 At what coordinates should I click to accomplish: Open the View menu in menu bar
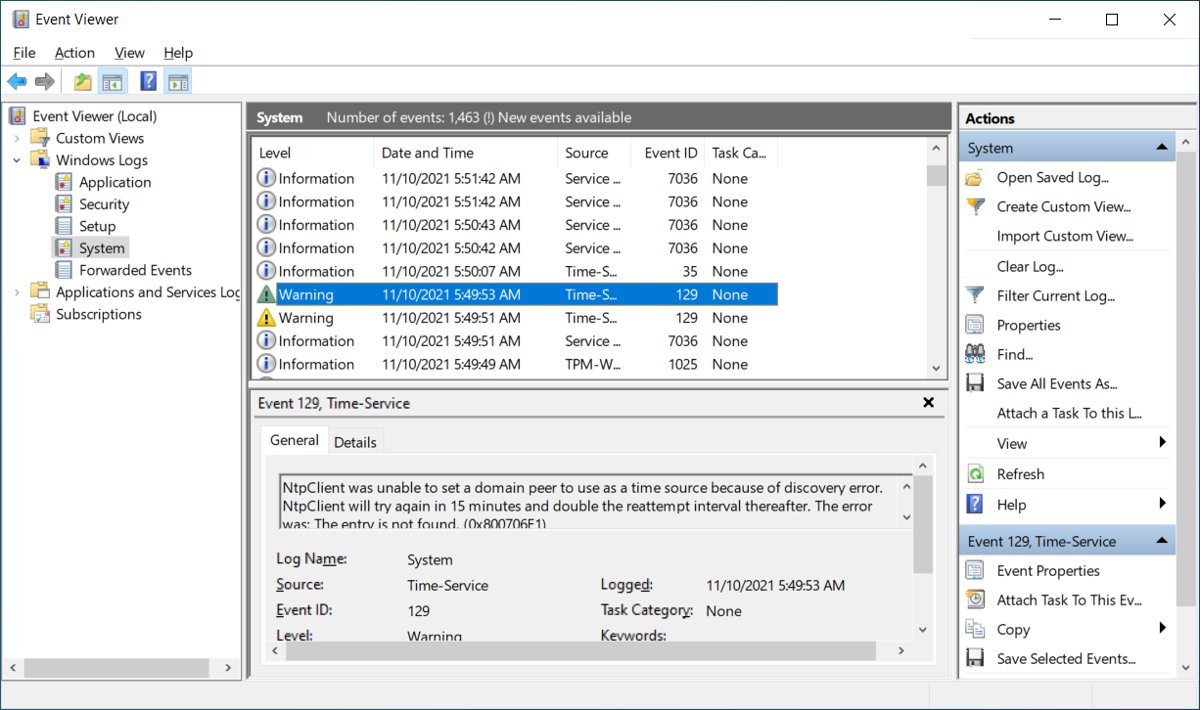(129, 53)
